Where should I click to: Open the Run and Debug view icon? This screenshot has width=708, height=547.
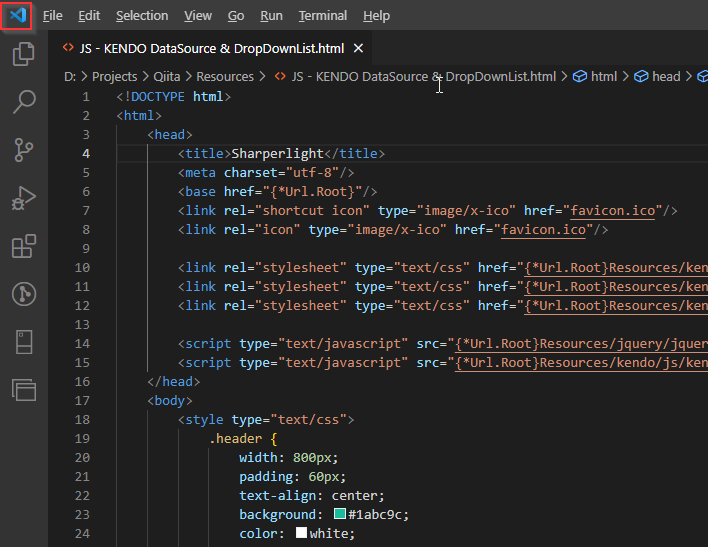[x=23, y=198]
